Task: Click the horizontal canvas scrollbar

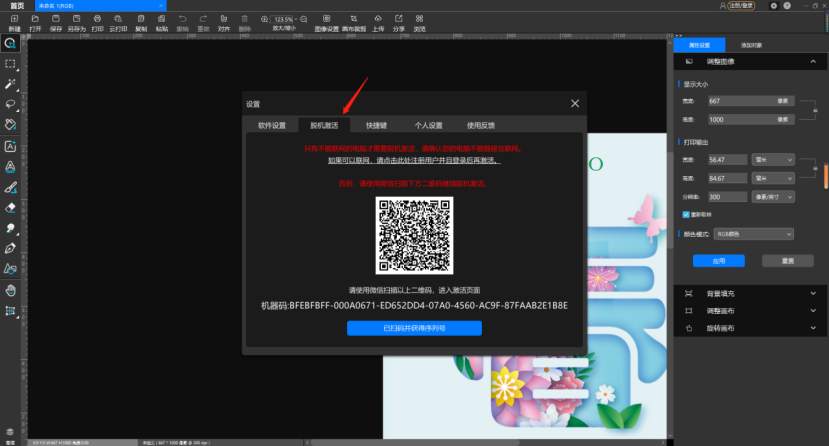Action: 415,443
